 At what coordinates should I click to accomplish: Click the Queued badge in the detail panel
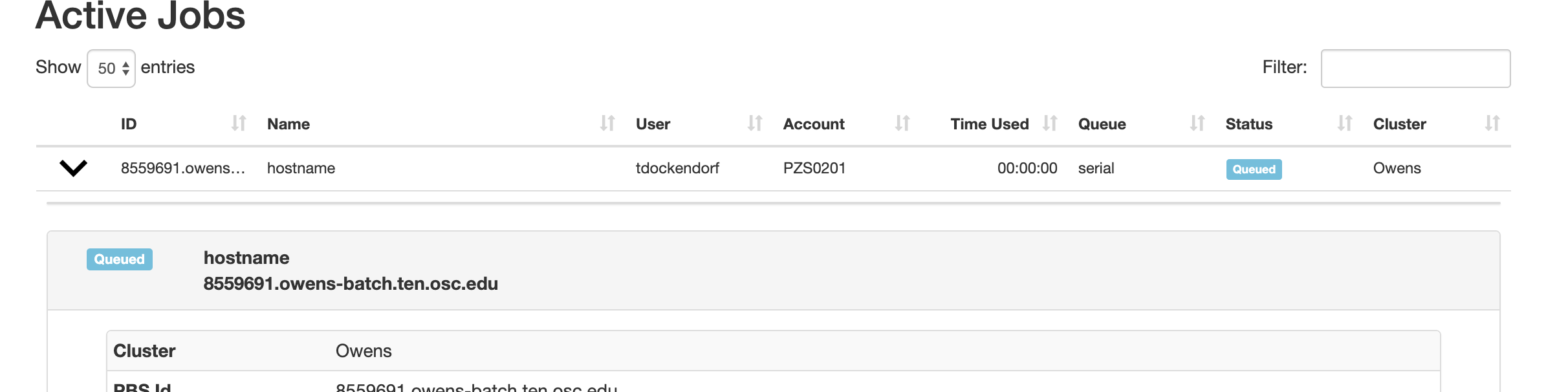[x=119, y=259]
